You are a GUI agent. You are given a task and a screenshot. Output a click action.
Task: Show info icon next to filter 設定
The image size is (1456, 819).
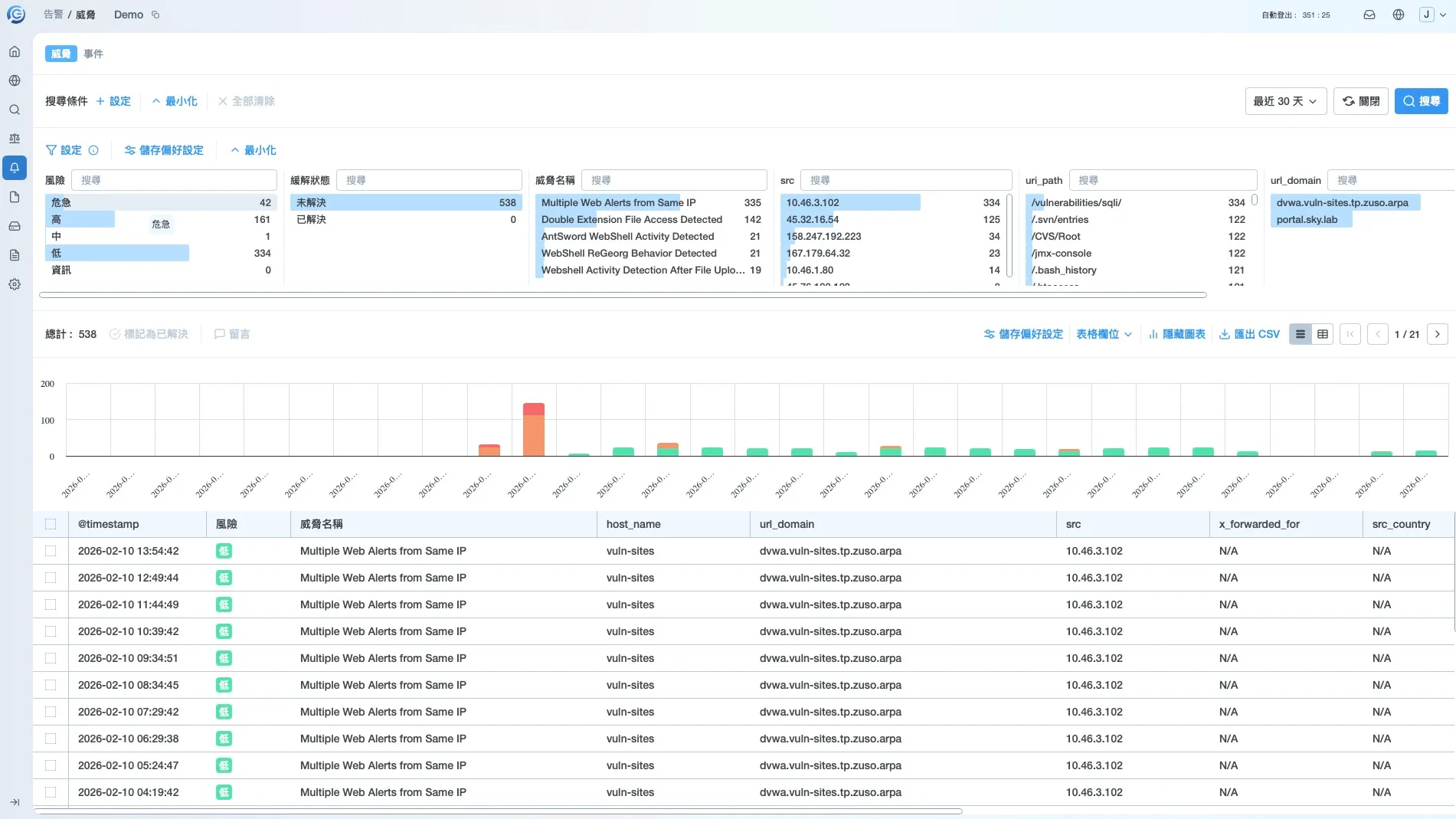coord(93,150)
